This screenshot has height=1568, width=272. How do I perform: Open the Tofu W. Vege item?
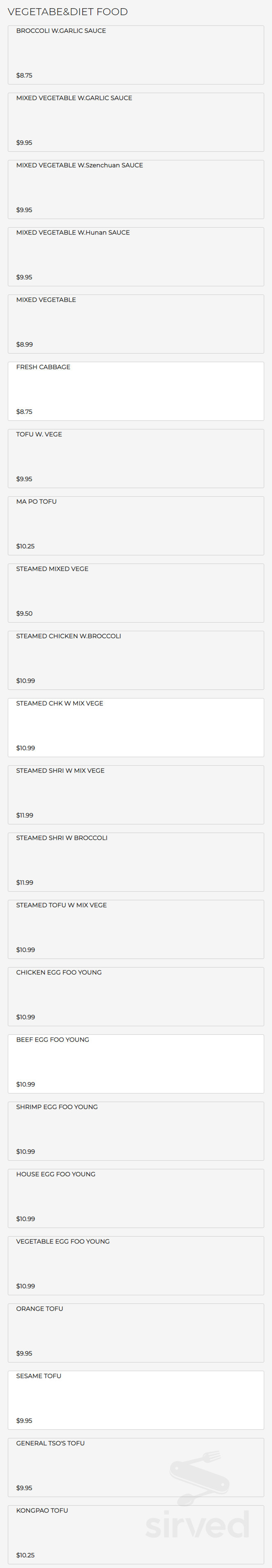pos(136,459)
